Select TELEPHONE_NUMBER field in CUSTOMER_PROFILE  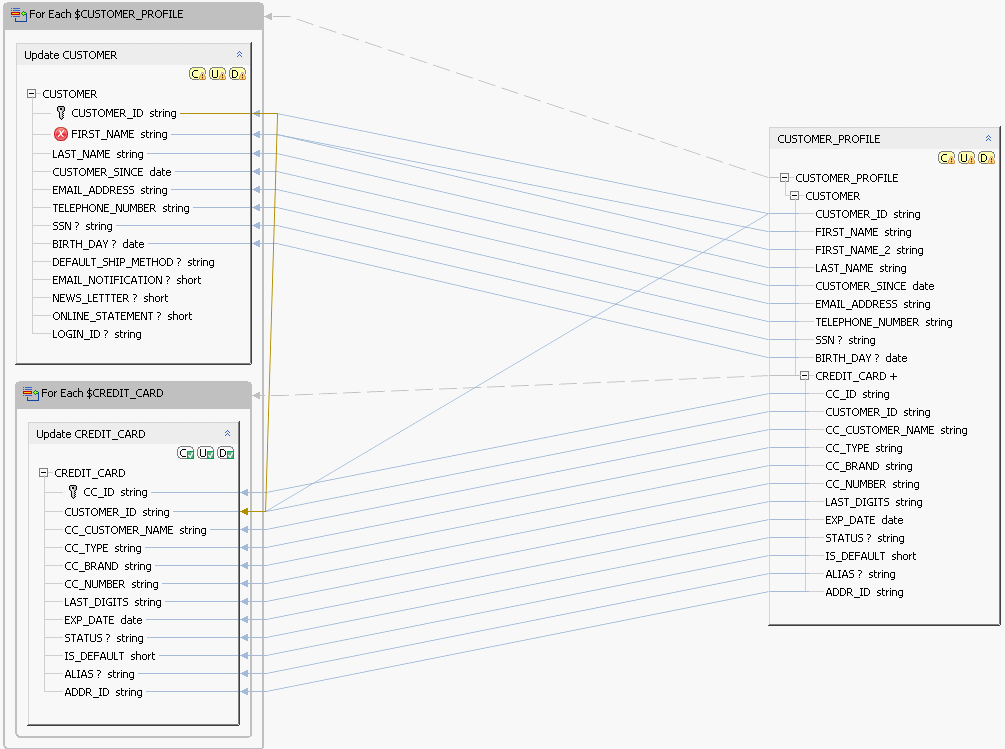[x=884, y=322]
